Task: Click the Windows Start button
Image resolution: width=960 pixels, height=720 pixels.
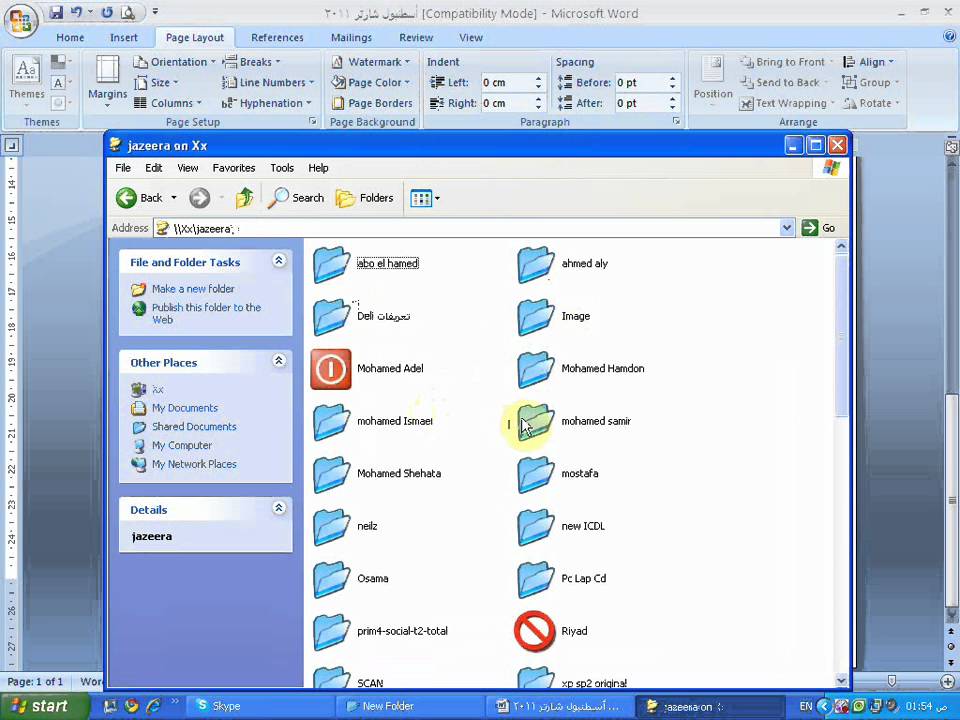Action: tap(44, 706)
